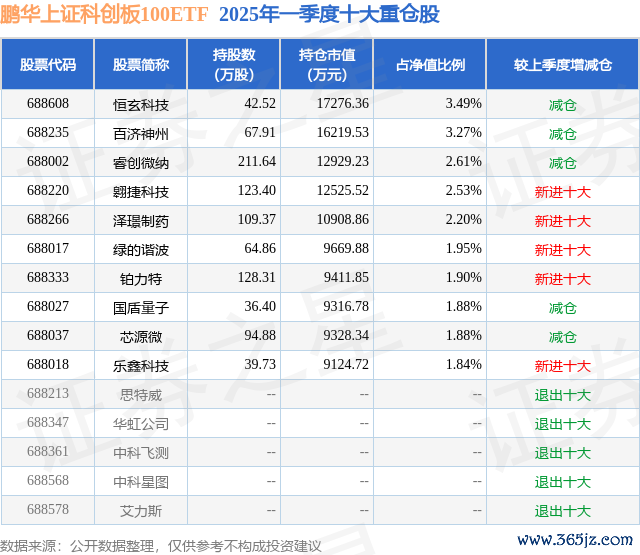Click 泽璟制药 in the name column

[x=141, y=220]
